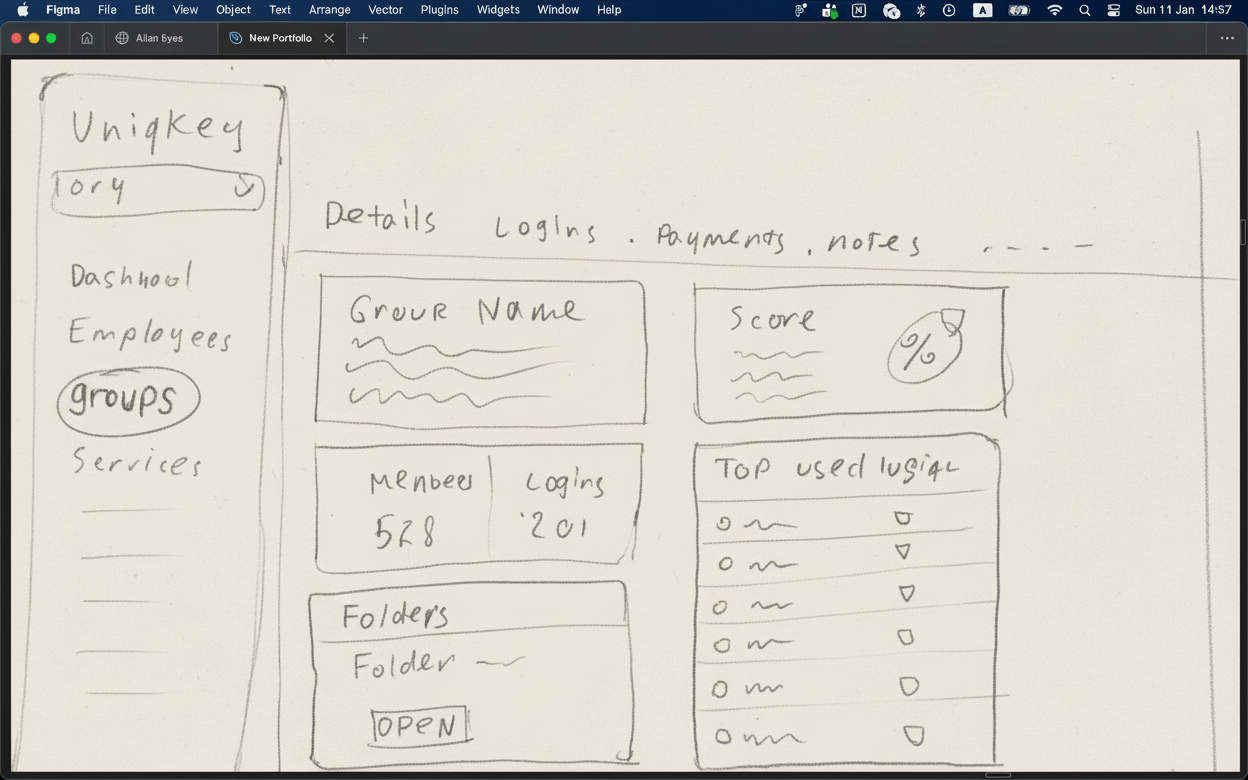Image resolution: width=1248 pixels, height=780 pixels.
Task: Open Control Center in the menu bar
Action: (x=1114, y=10)
